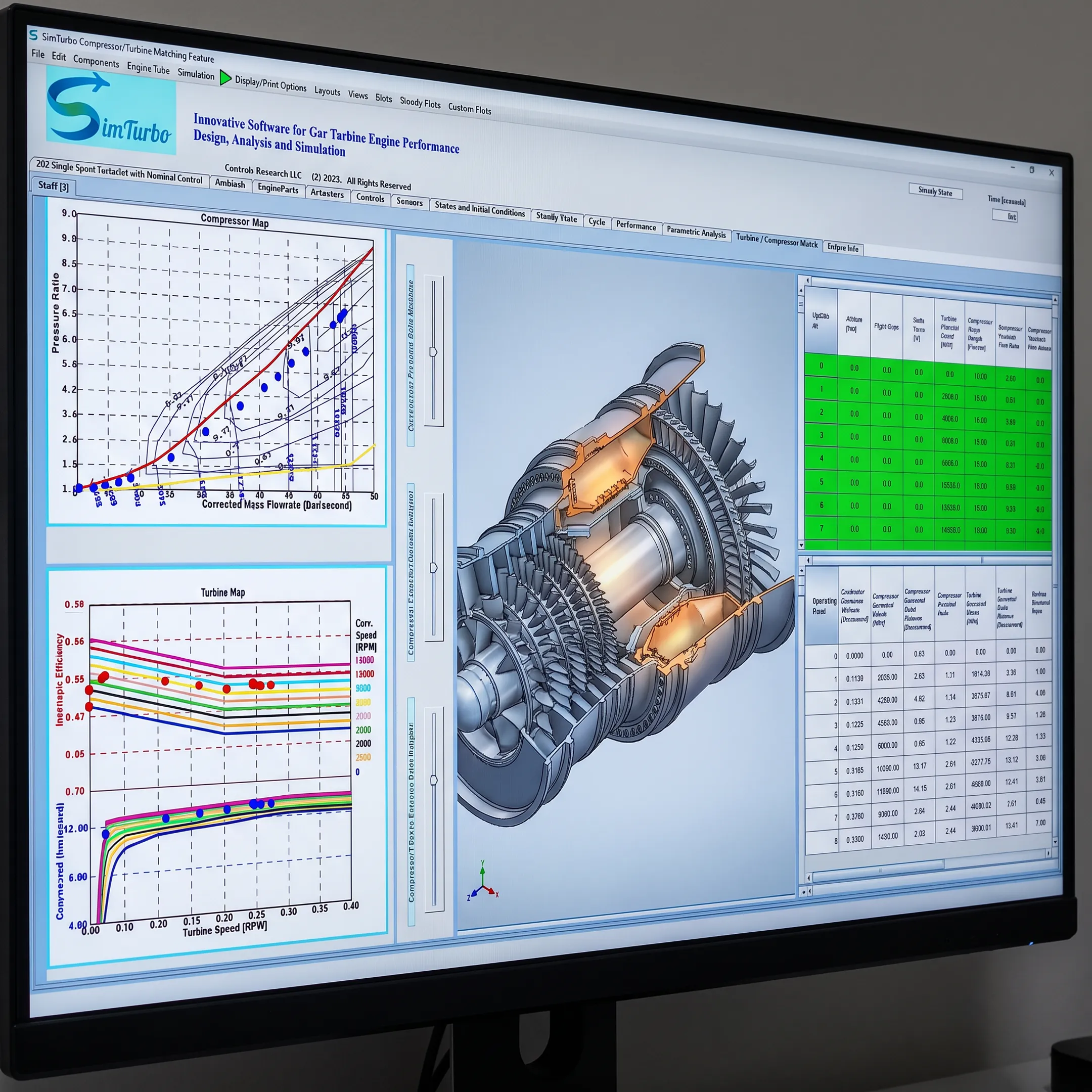
Task: Click cell value 2608.0 in green table
Action: click(x=949, y=397)
